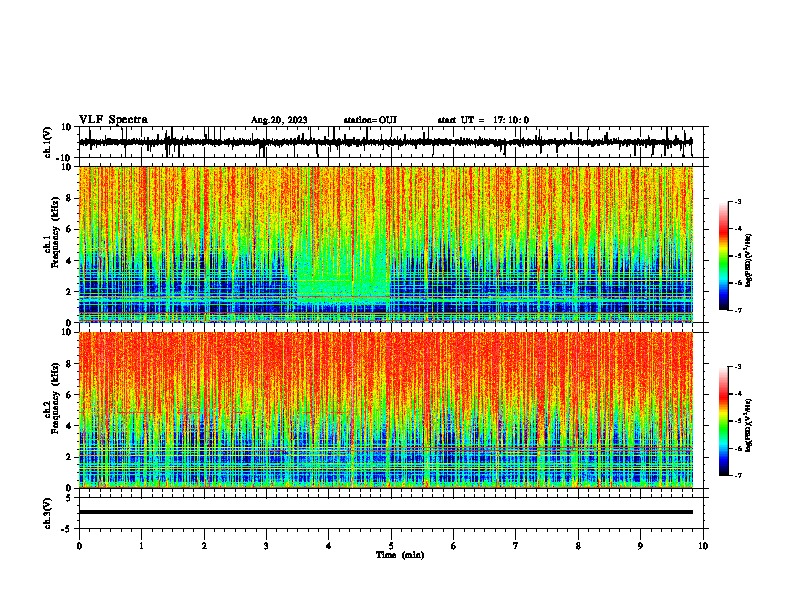The height and width of the screenshot is (612, 792).
Task: Click the "9" tick on the time axis
Action: [x=640, y=546]
